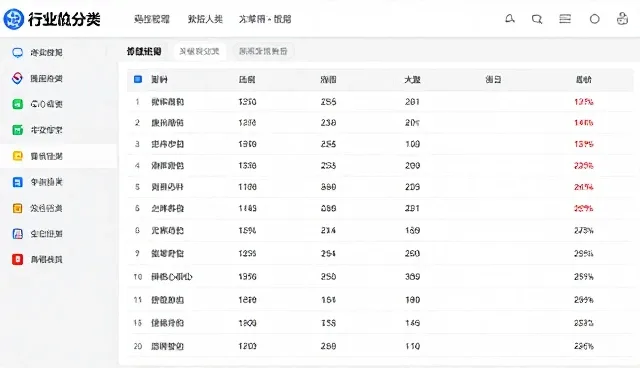The width and height of the screenshot is (640, 368).
Task: Click green icon beside the "C/O" sidebar label
Action: 18,104
